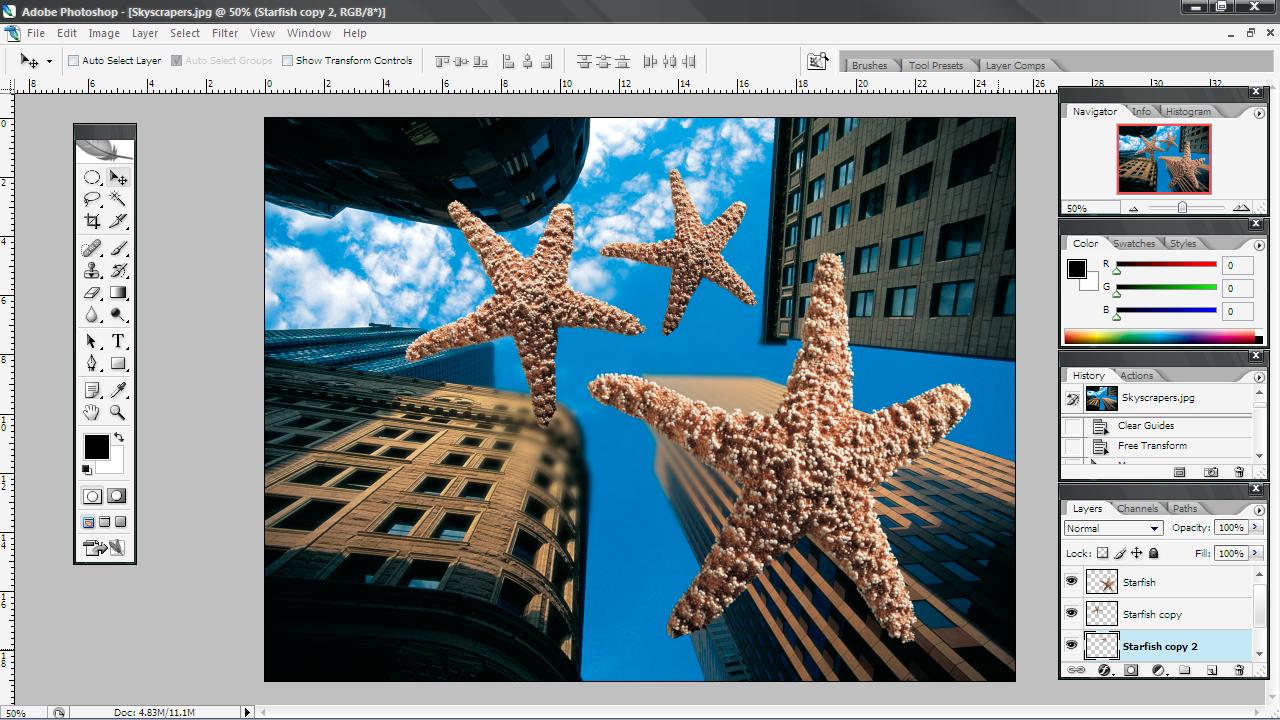The width and height of the screenshot is (1280, 720).
Task: Select the Elliptical Marquee tool
Action: pos(92,178)
